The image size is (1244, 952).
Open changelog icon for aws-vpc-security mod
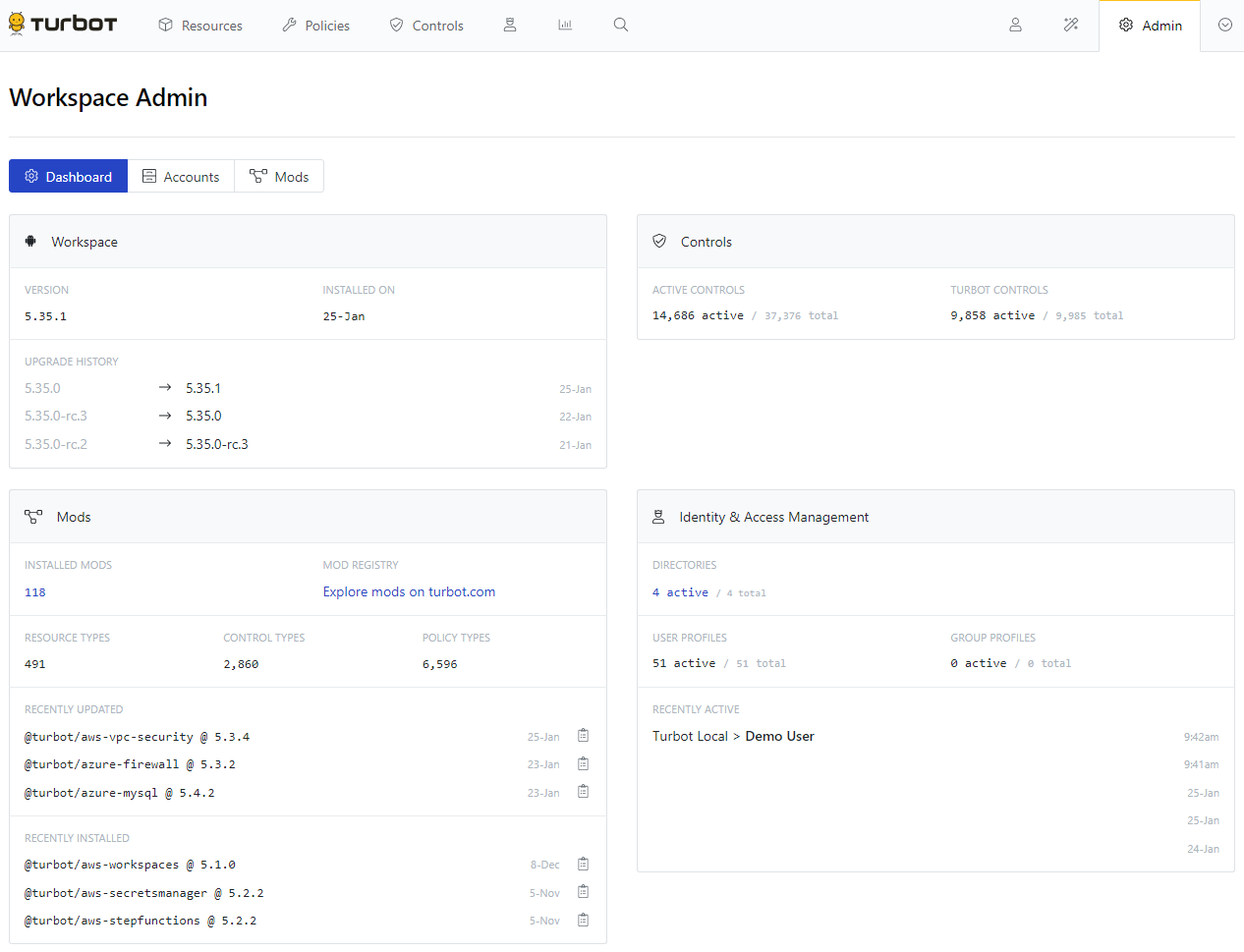pos(583,736)
